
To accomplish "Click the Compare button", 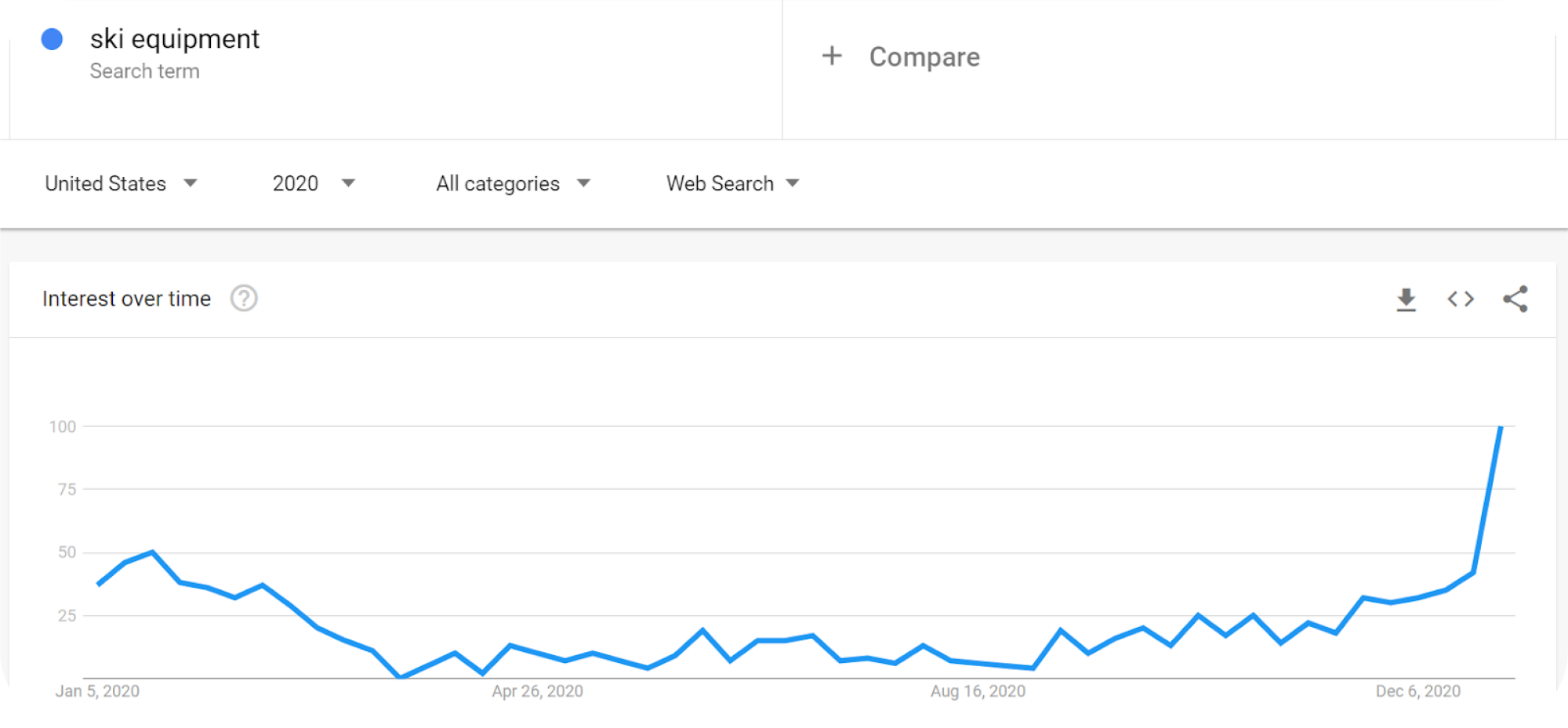I will click(x=924, y=57).
